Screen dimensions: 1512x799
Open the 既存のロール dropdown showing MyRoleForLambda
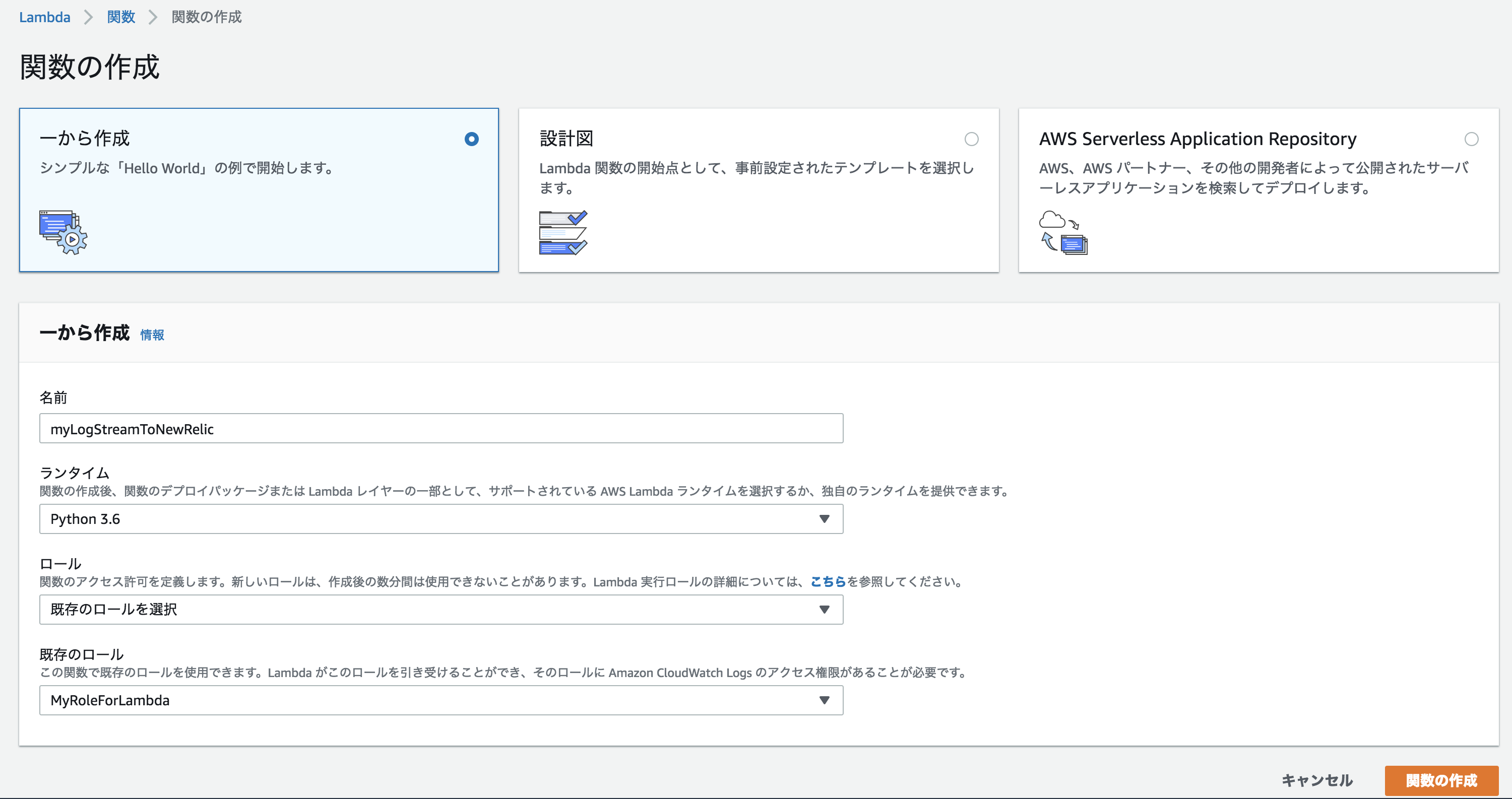[x=440, y=700]
